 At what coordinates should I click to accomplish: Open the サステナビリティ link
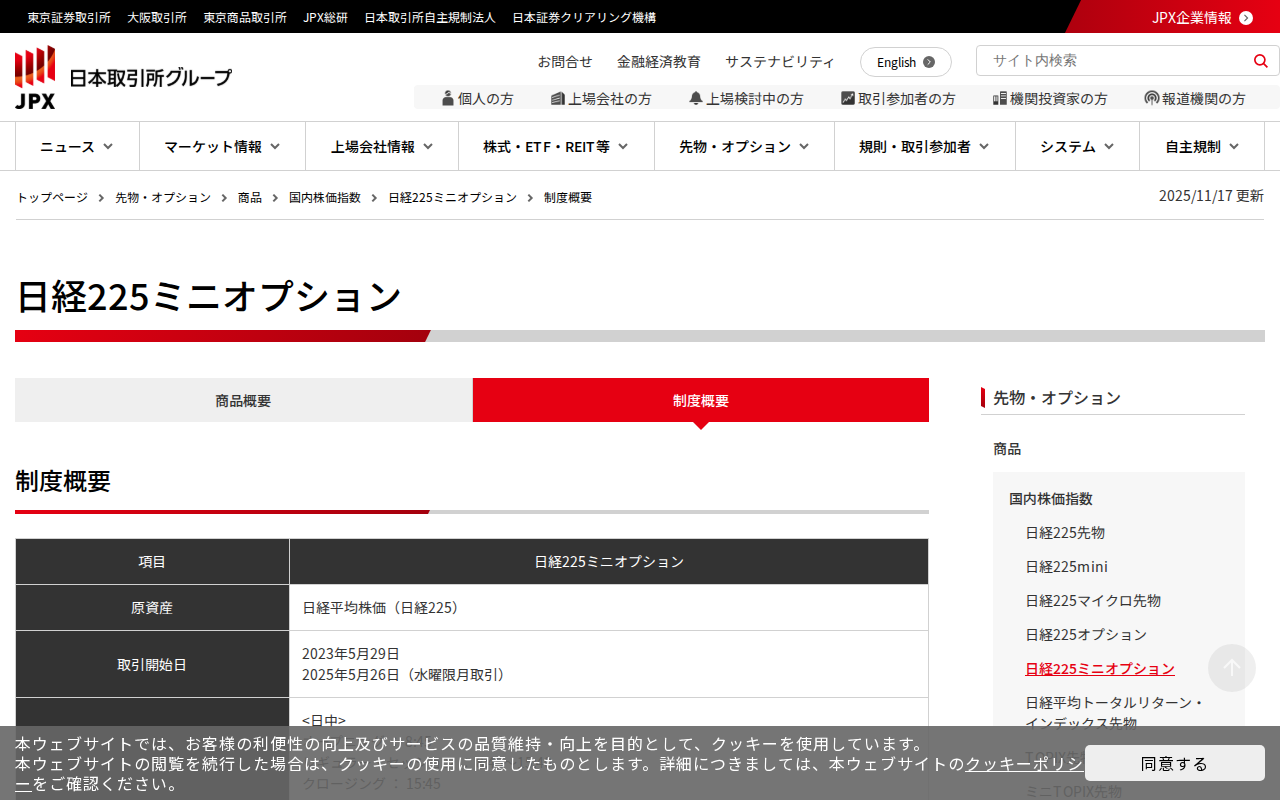click(780, 61)
